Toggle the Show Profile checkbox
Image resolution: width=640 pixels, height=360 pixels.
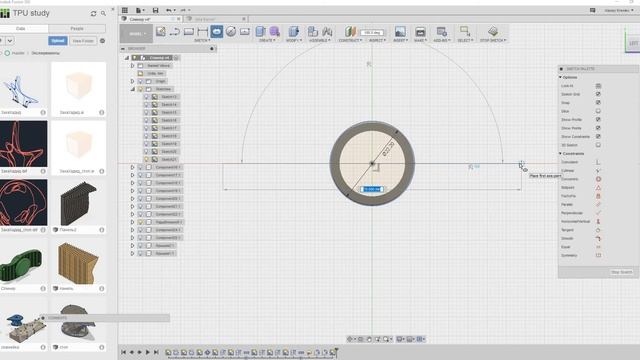tap(598, 120)
